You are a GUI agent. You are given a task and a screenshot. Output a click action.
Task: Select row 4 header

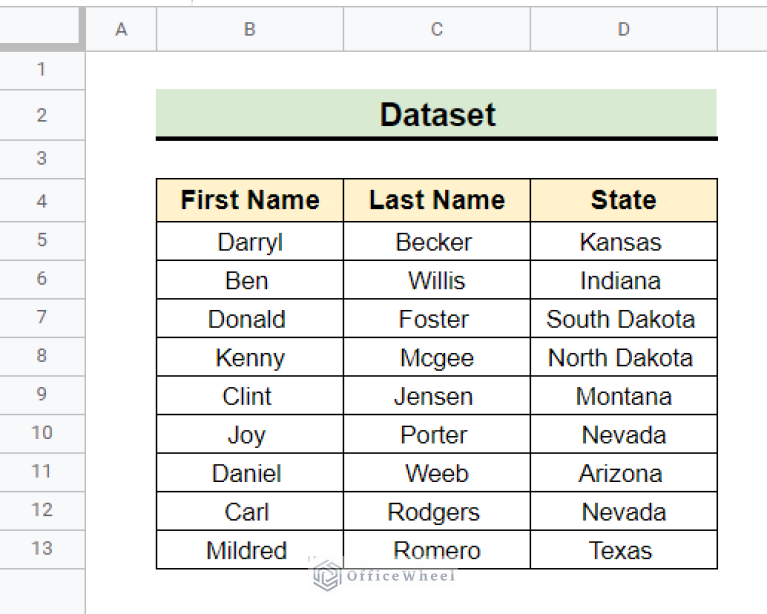pos(42,201)
